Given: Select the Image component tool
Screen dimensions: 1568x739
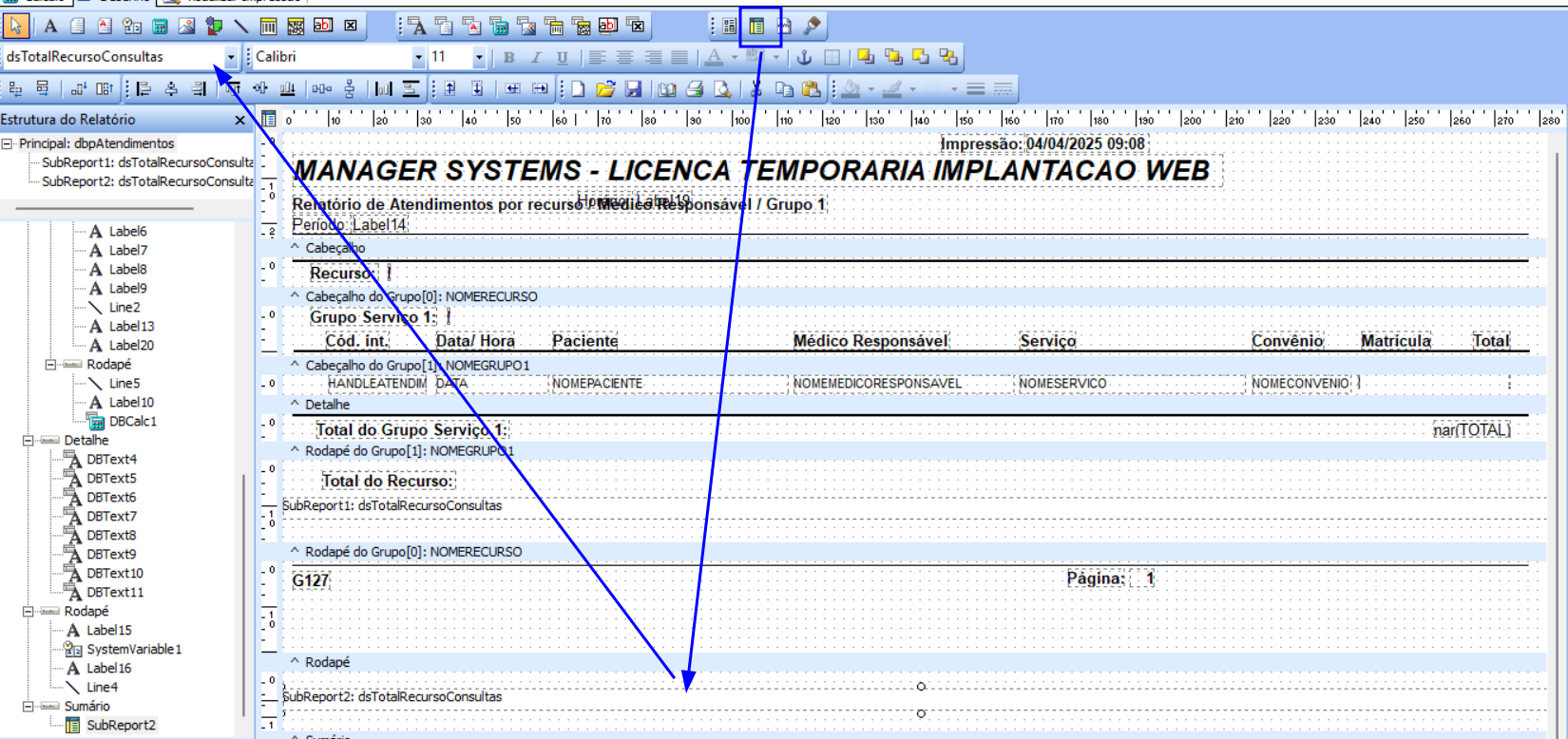Looking at the screenshot, I should (187, 26).
